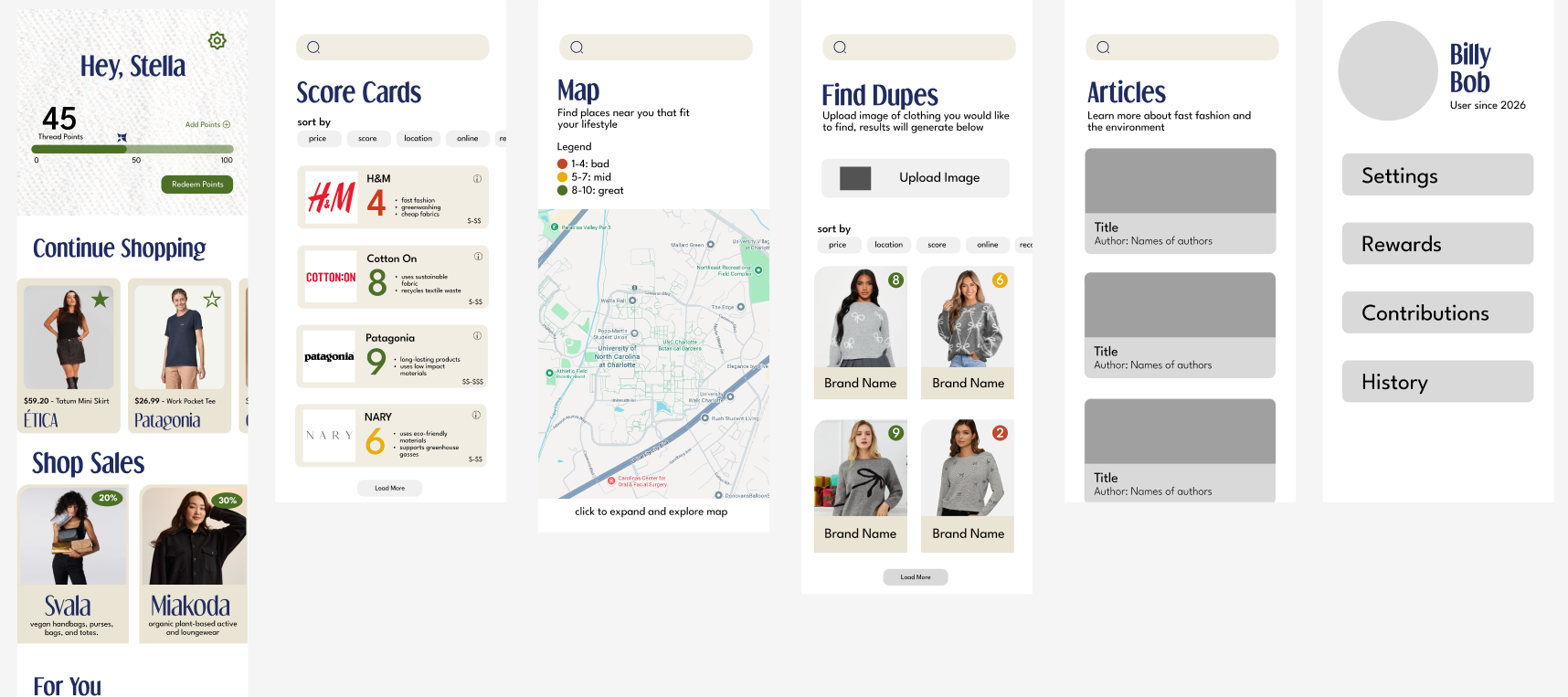
Task: Click the green 8-10 great legend dot
Action: [x=563, y=191]
